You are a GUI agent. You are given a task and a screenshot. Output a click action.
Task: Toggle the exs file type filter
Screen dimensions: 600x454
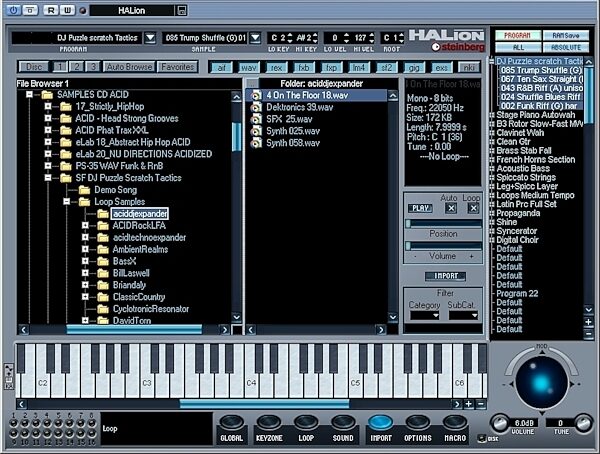[441, 67]
